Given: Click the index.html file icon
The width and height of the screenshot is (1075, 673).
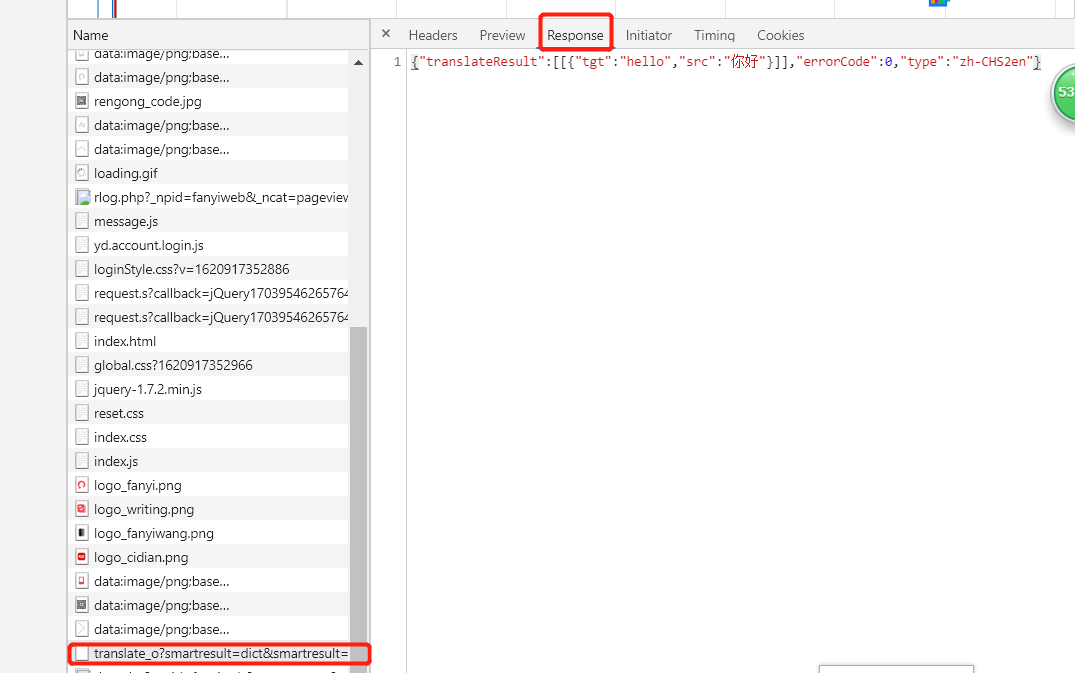Looking at the screenshot, I should 82,341.
